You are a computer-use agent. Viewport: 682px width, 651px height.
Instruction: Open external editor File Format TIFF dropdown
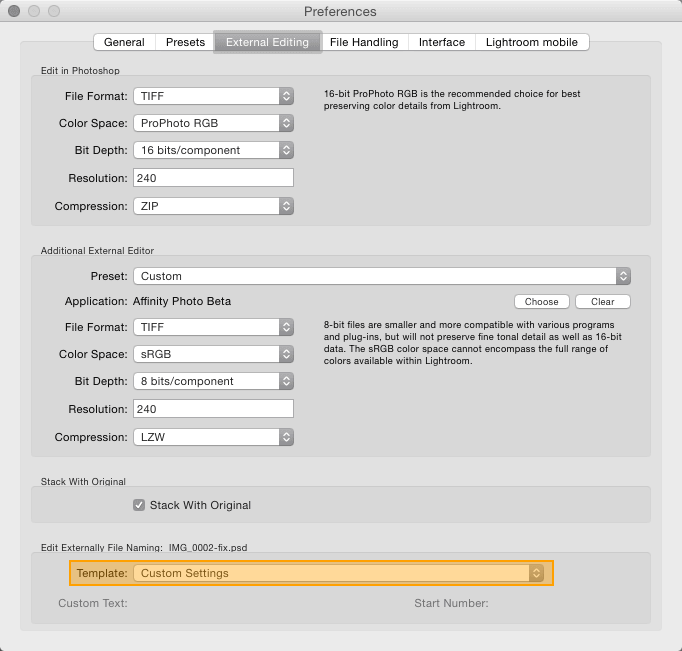(x=214, y=327)
